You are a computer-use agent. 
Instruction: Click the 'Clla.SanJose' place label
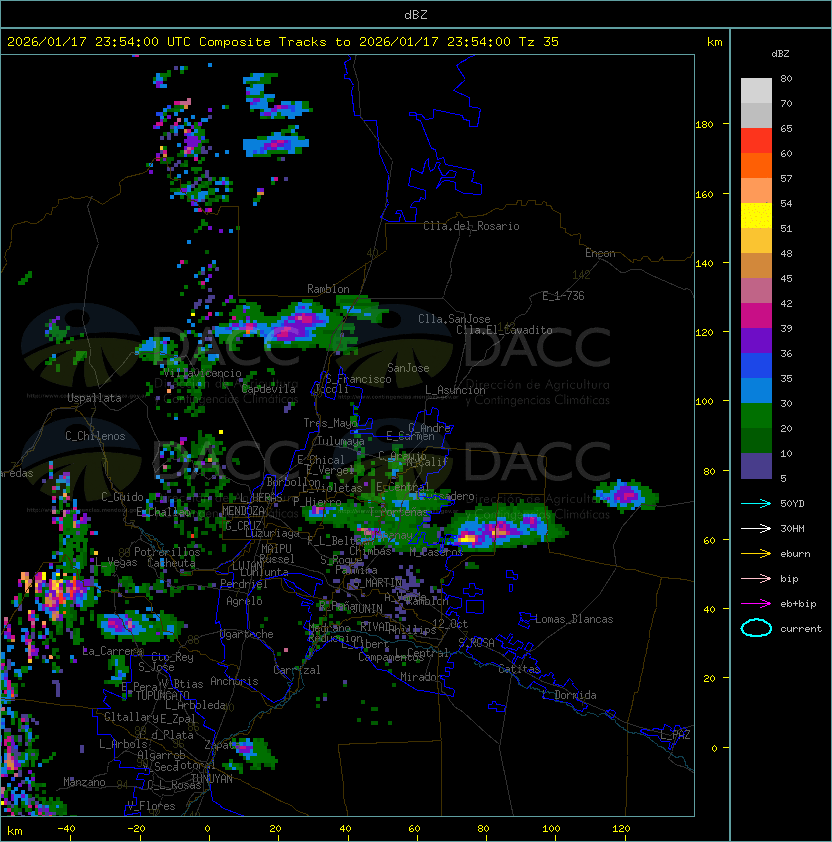point(454,319)
